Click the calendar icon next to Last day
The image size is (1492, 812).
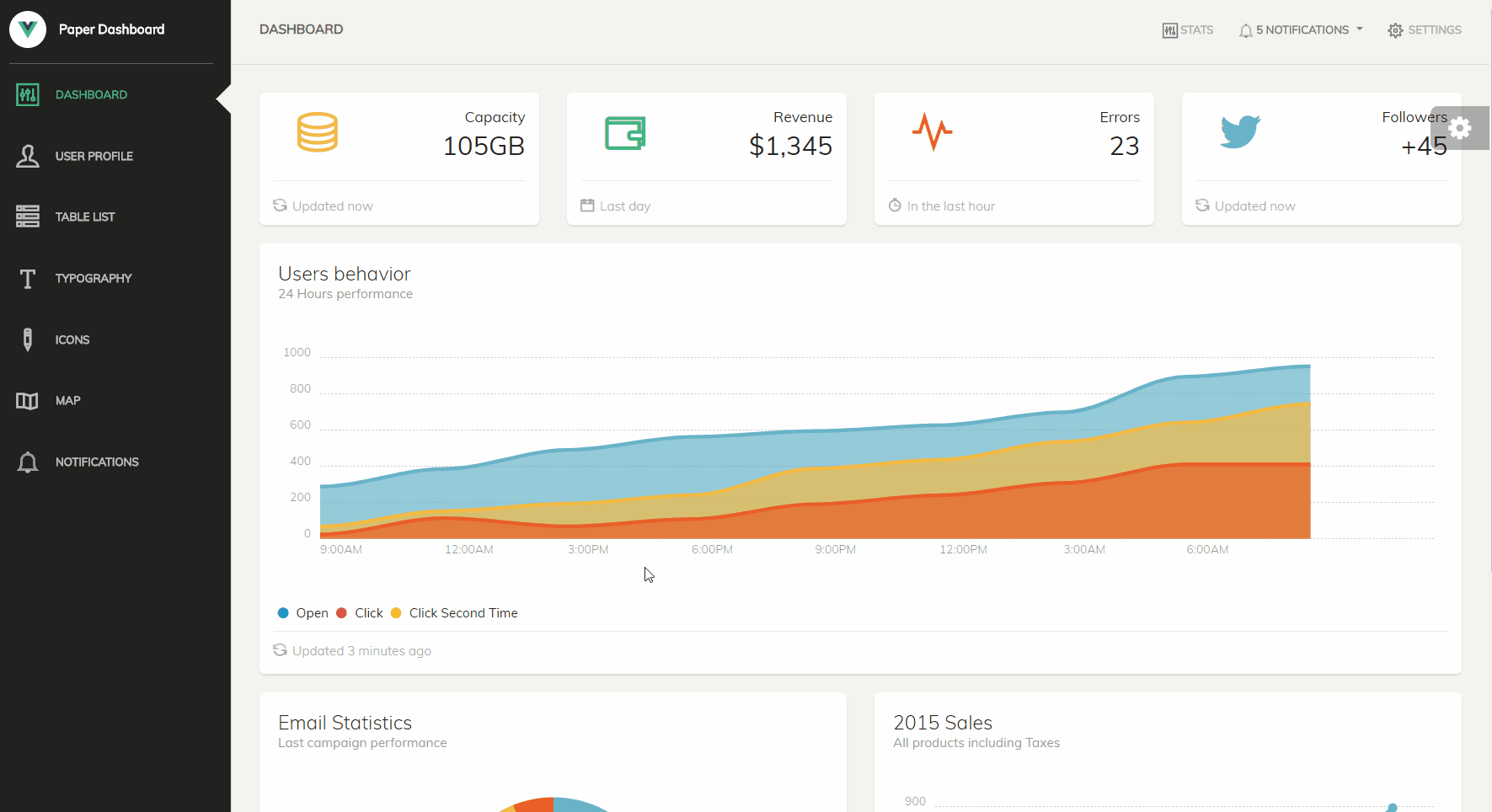tap(587, 205)
